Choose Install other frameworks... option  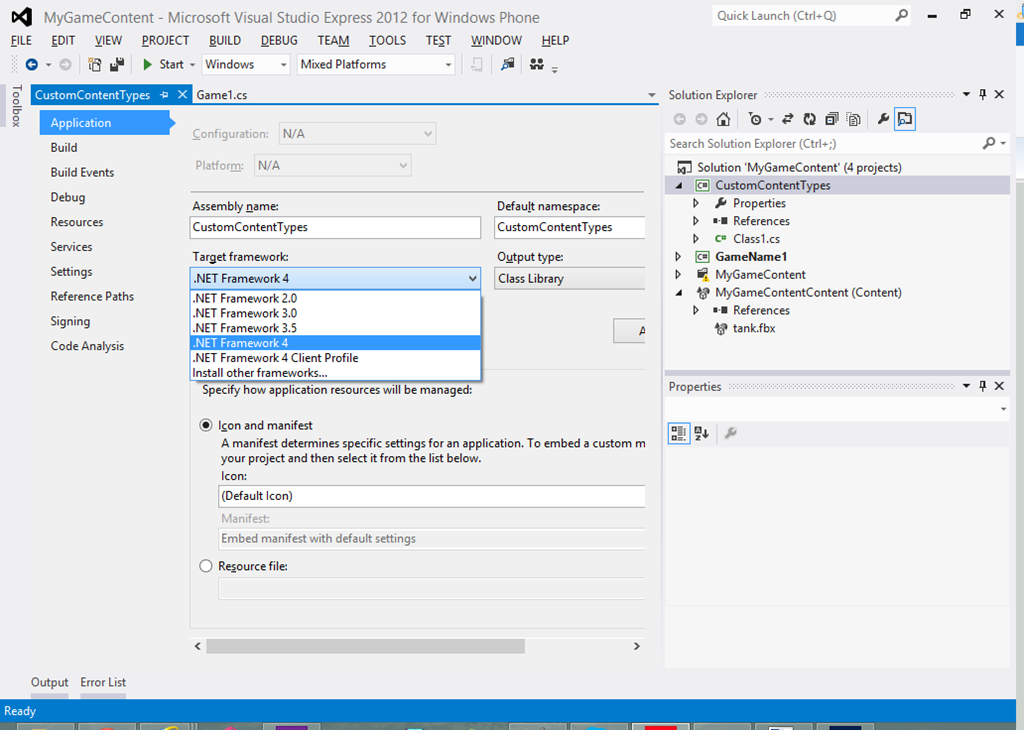click(336, 373)
